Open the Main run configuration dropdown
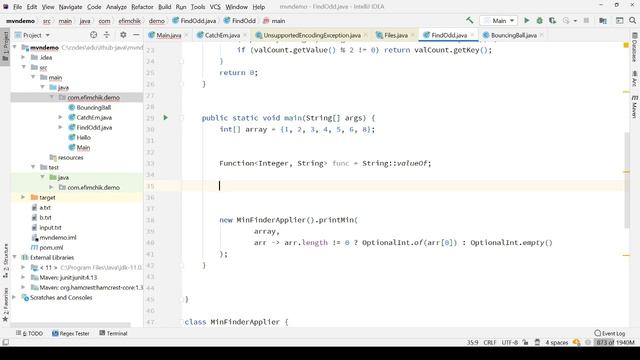Viewport: 640px width, 360px height. click(x=499, y=20)
